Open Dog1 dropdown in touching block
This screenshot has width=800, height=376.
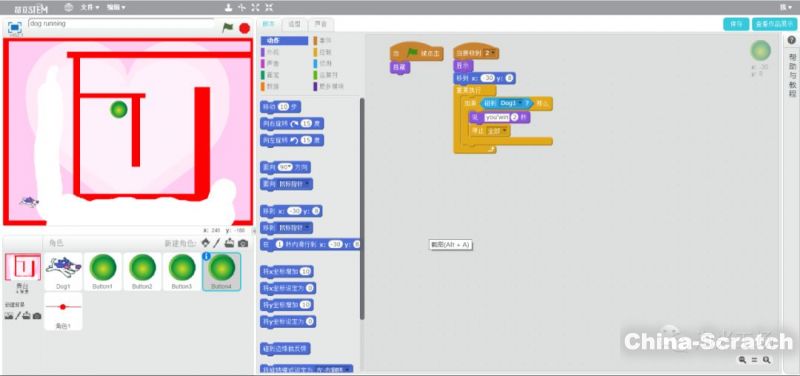click(x=520, y=104)
